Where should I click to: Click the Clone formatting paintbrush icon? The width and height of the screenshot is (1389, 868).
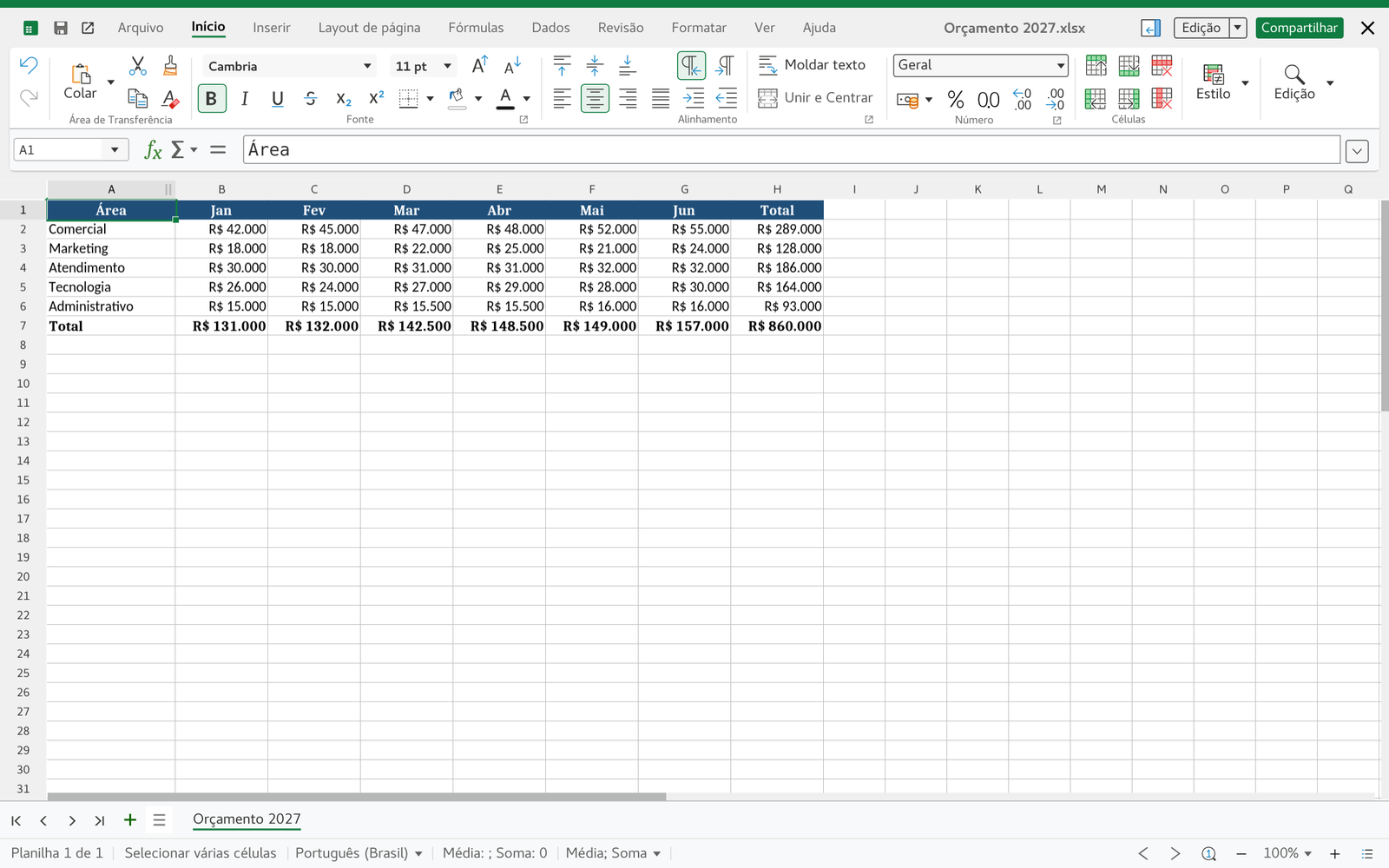[x=170, y=66]
